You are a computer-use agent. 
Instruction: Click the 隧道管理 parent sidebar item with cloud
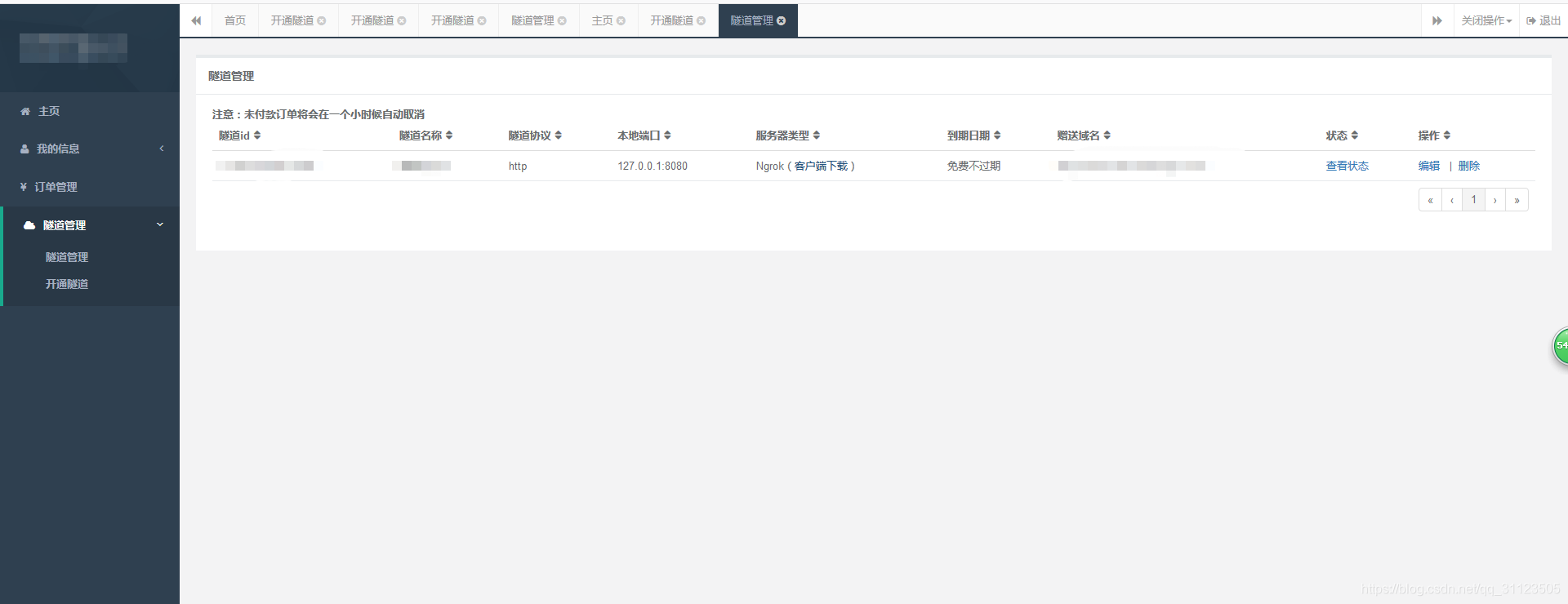[x=90, y=225]
